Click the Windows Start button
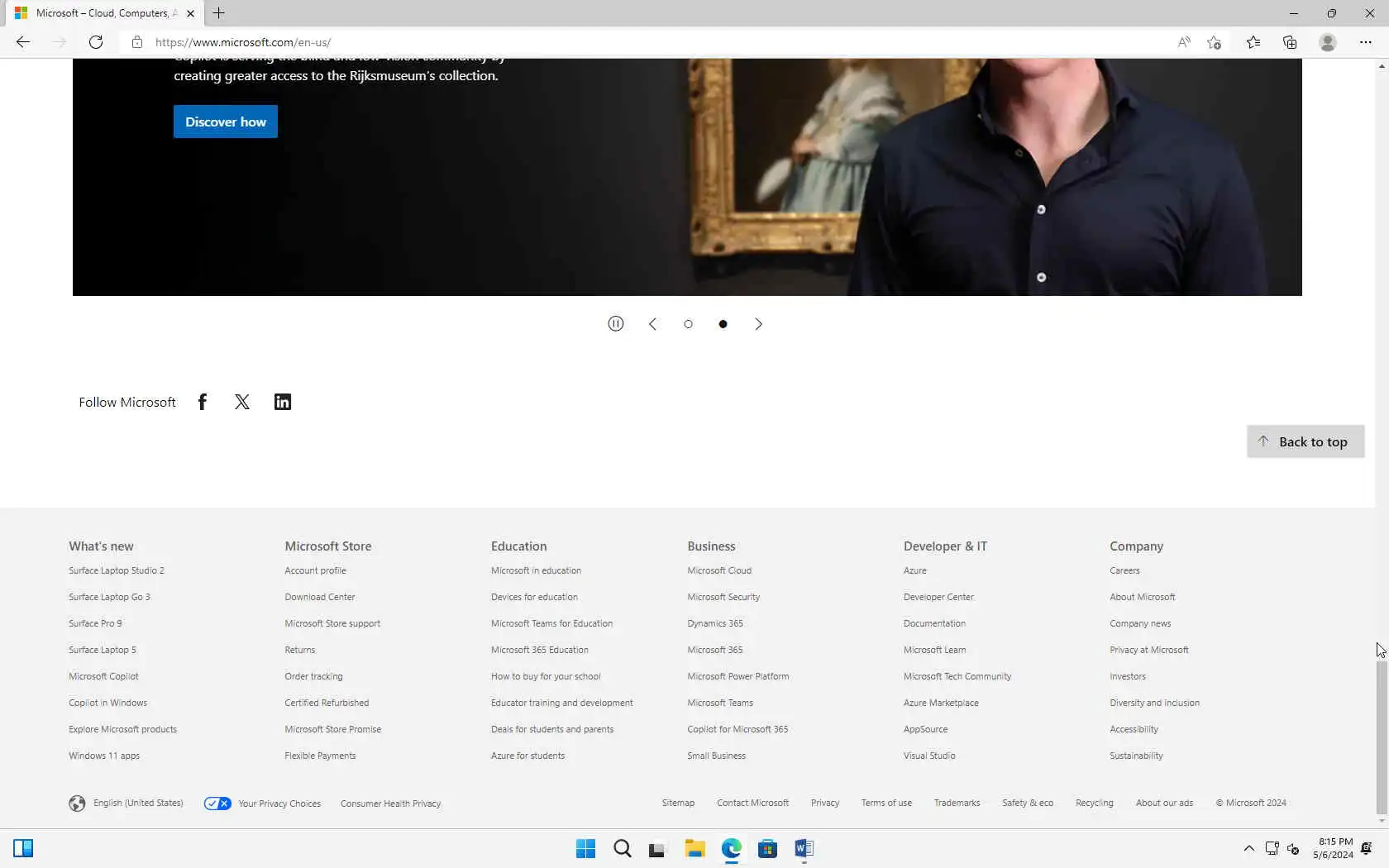 click(585, 849)
